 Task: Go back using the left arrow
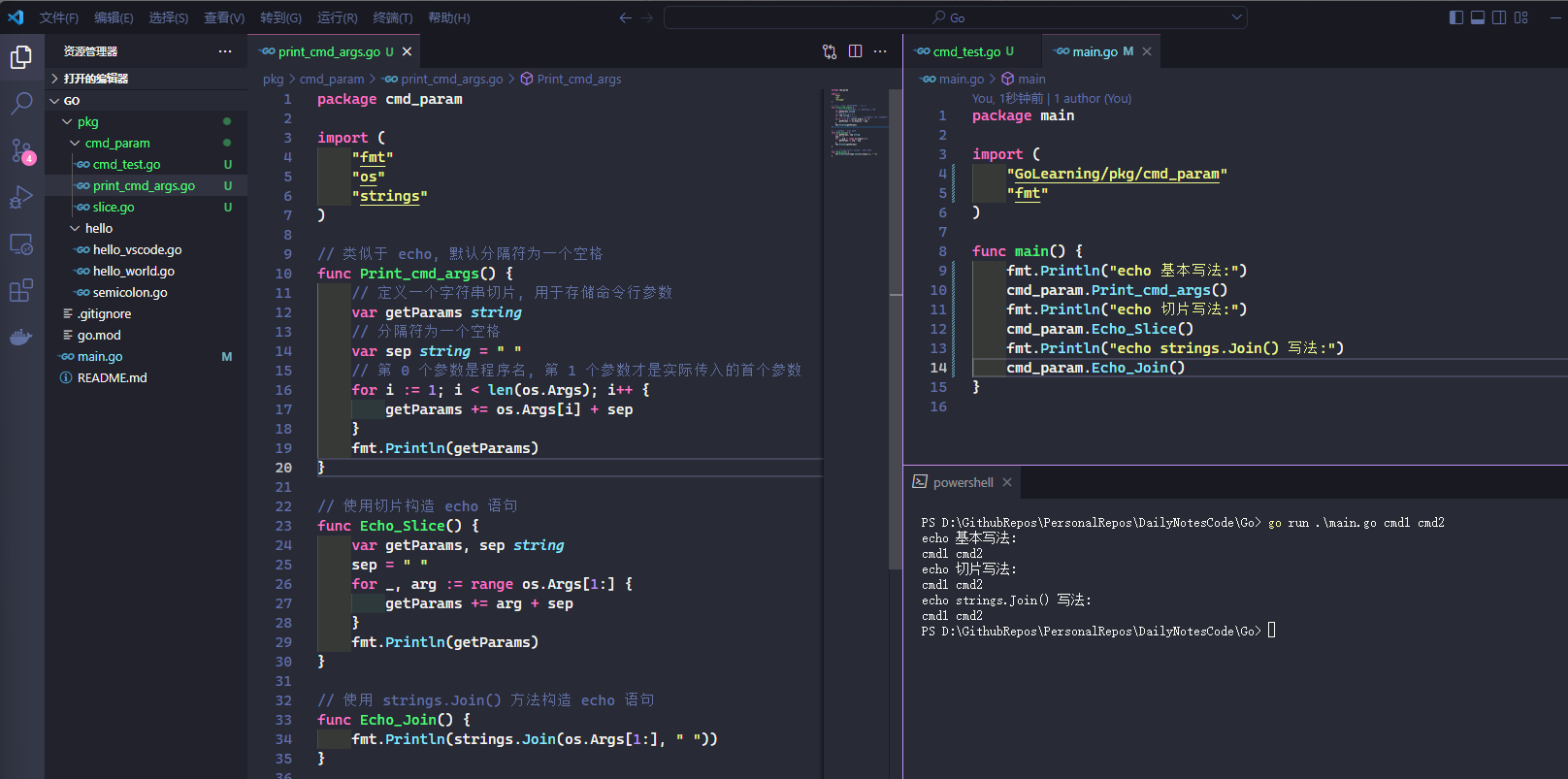625,17
